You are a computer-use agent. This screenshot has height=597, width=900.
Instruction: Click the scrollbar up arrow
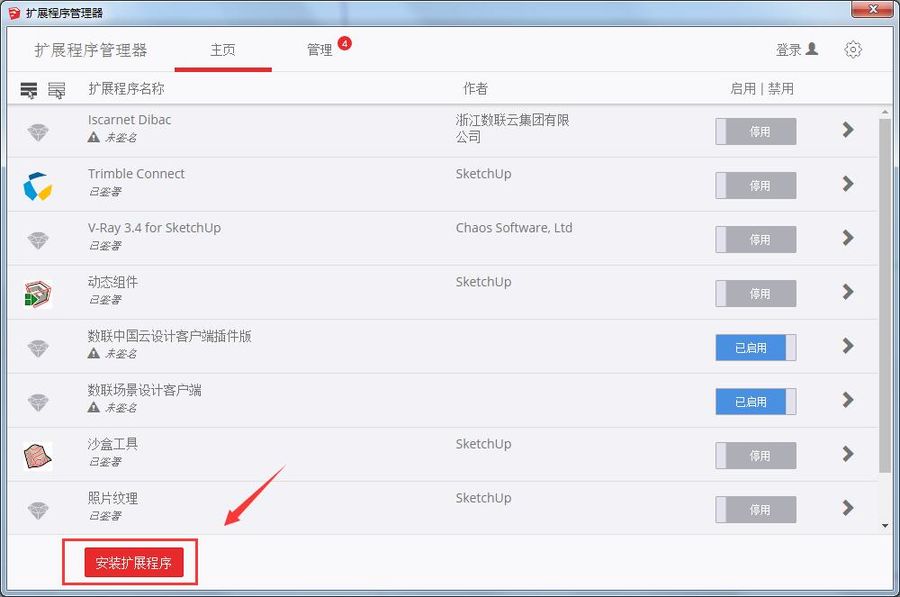tap(885, 113)
